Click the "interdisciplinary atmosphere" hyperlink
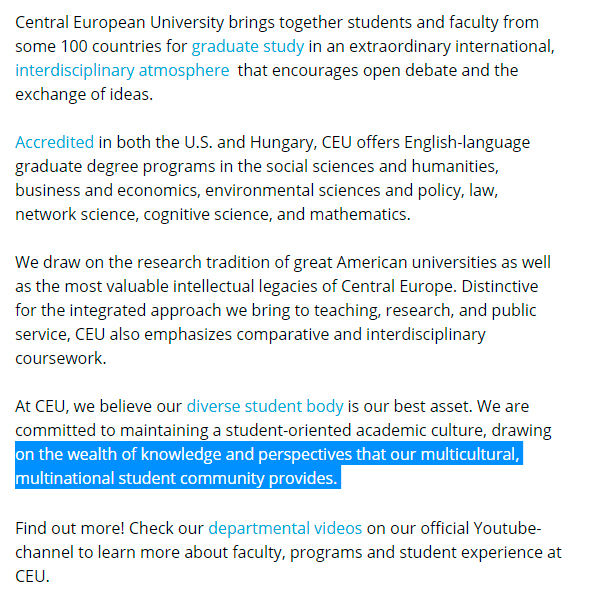This screenshot has width=616, height=602. pyautogui.click(x=122, y=70)
